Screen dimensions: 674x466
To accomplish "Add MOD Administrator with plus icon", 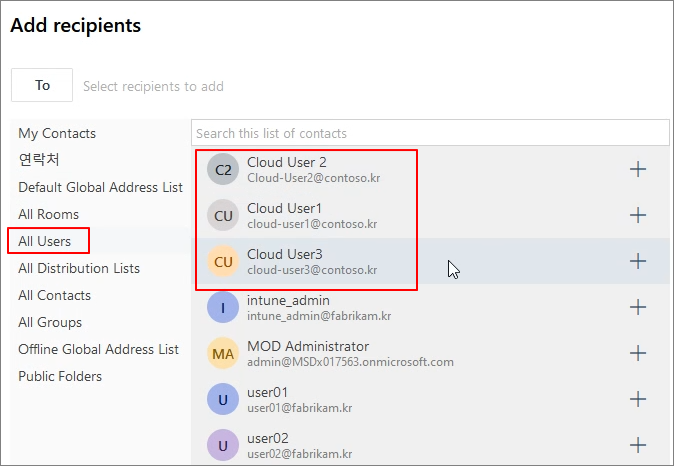I will (x=638, y=353).
